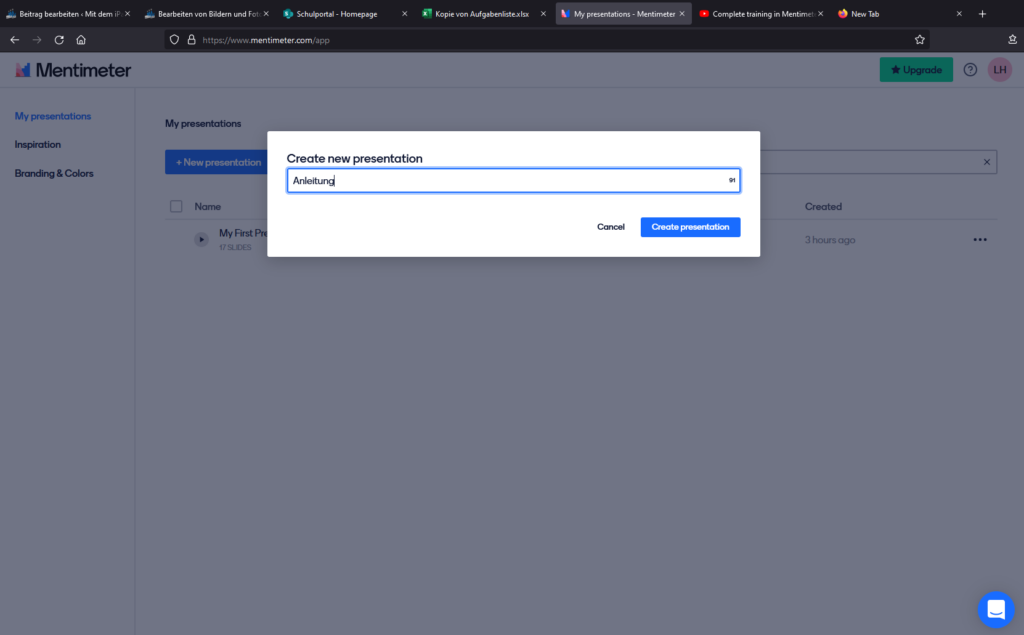Bookmark this page with star icon

[x=919, y=40]
